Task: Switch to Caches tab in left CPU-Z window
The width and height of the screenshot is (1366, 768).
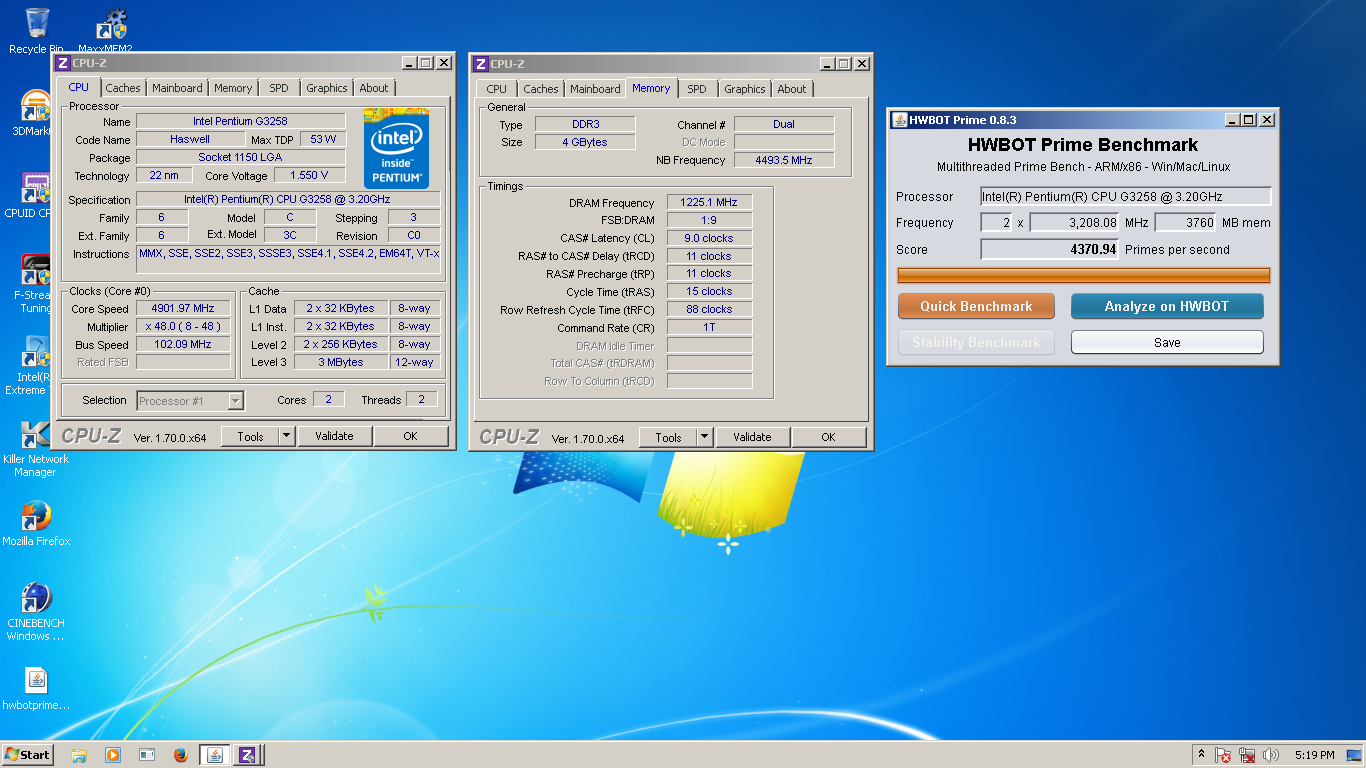Action: click(x=123, y=88)
